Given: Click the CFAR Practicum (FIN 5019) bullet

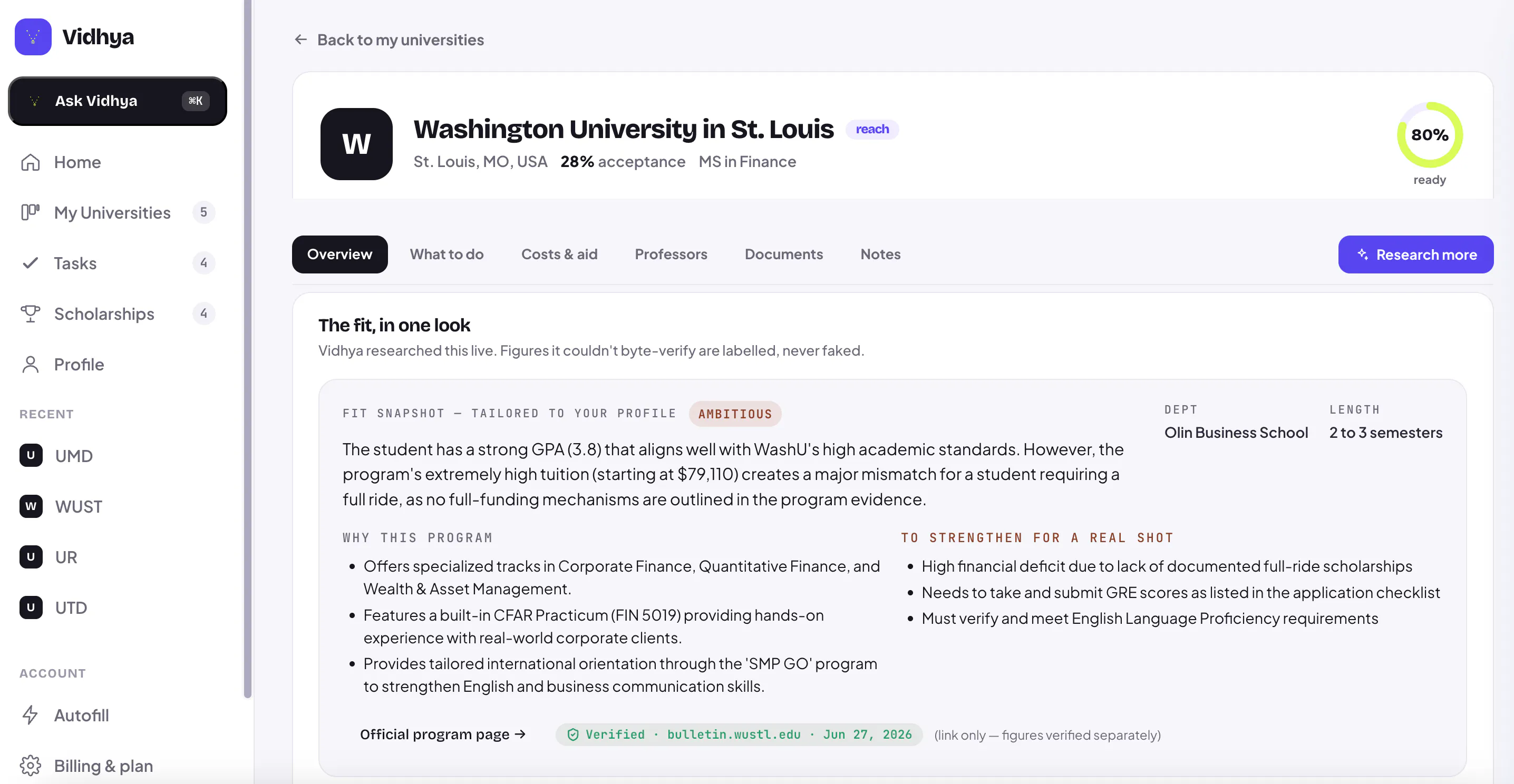Looking at the screenshot, I should tap(594, 626).
